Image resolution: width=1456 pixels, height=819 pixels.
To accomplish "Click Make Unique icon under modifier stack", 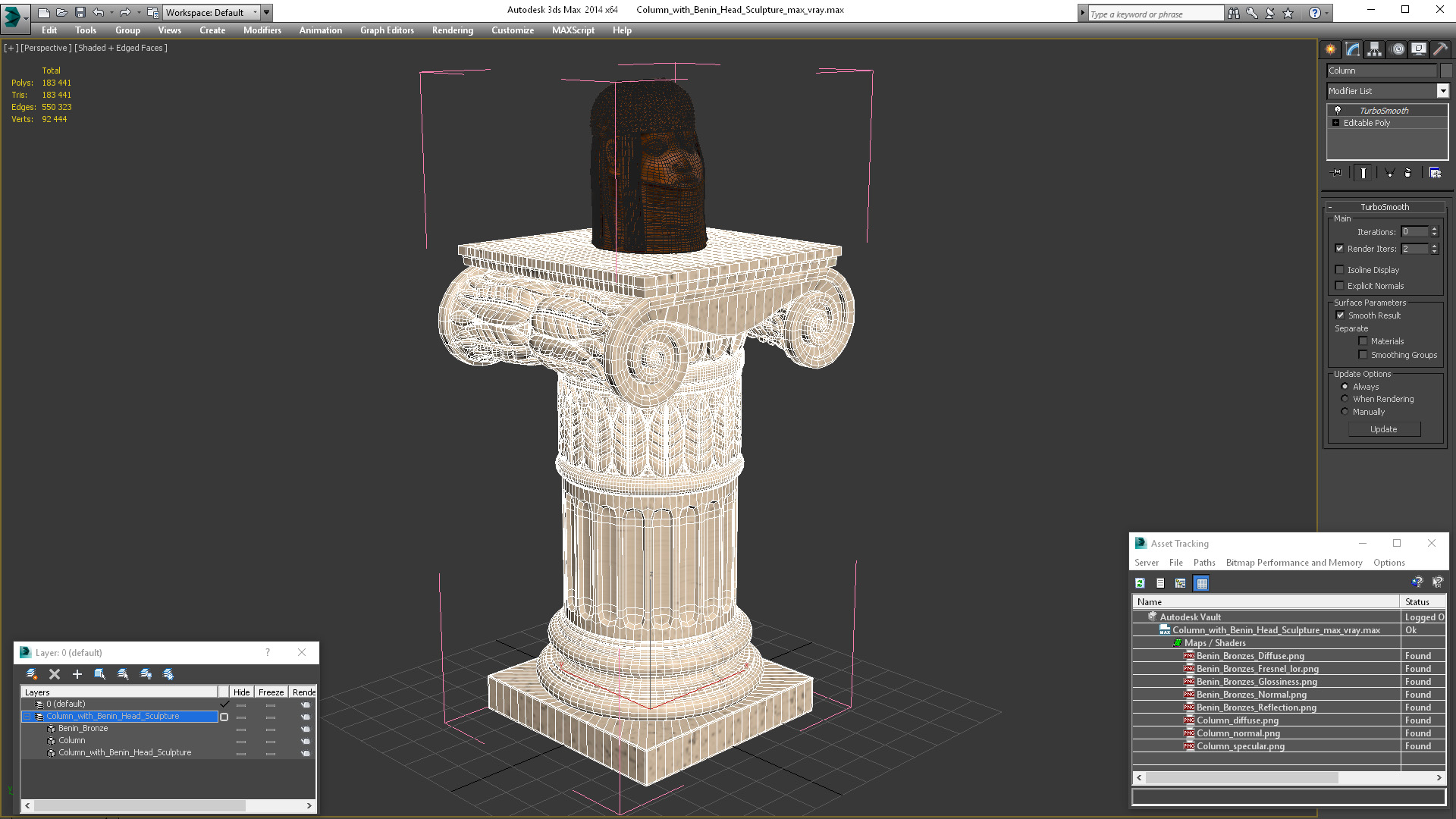I will point(1390,173).
